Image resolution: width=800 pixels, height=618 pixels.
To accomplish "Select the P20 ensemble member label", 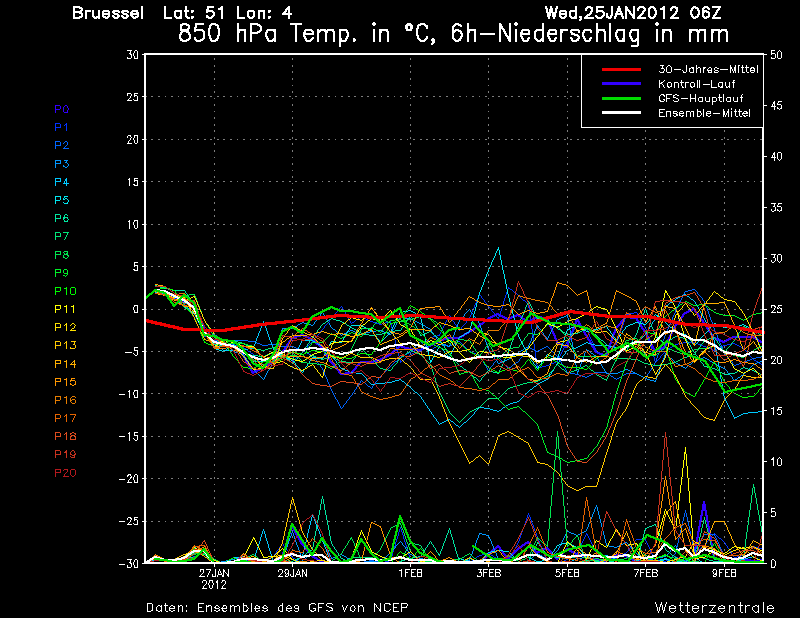I will pyautogui.click(x=64, y=472).
